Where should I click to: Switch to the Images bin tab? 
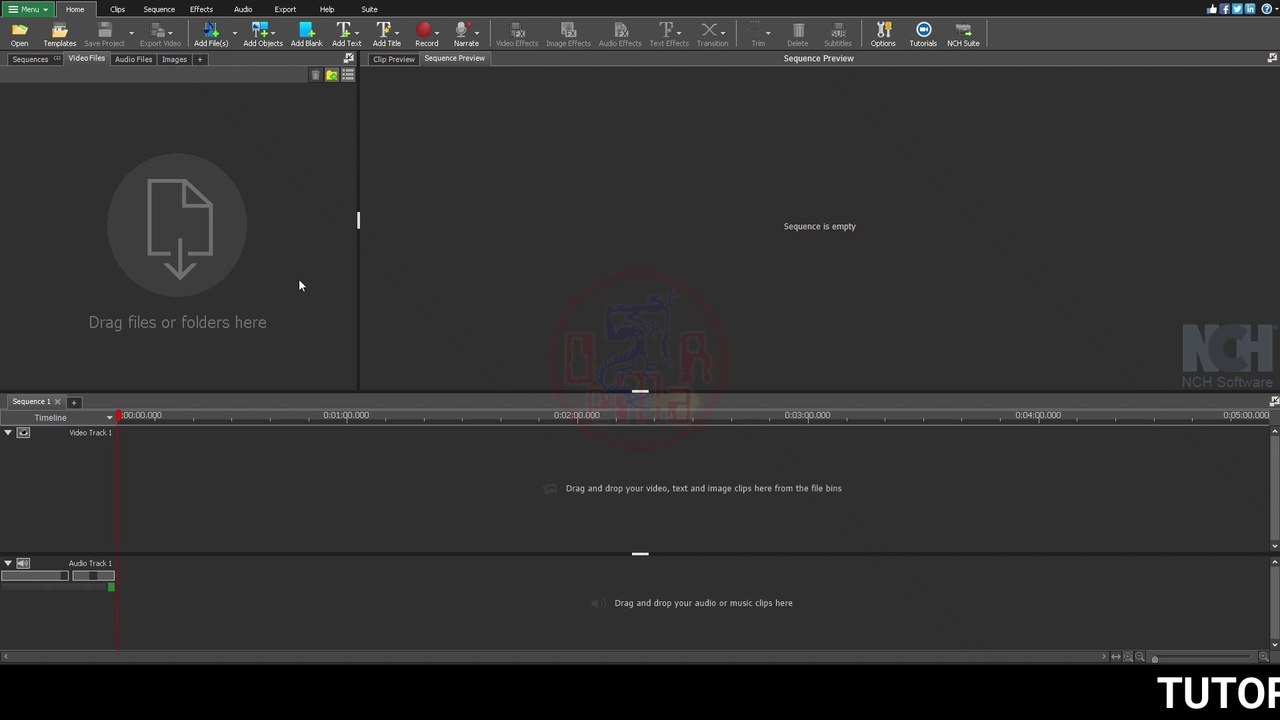pyautogui.click(x=174, y=59)
